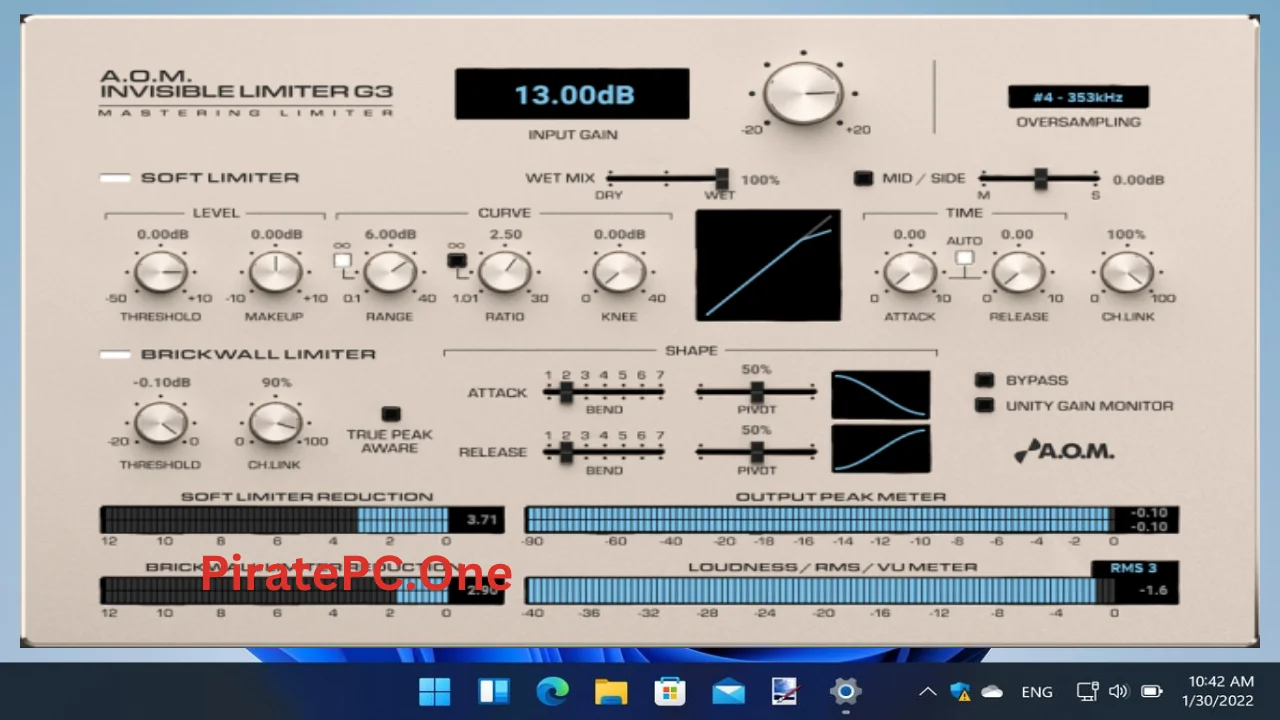Click the wet mix 100% value
Image resolution: width=1280 pixels, height=720 pixels.
[x=760, y=180]
